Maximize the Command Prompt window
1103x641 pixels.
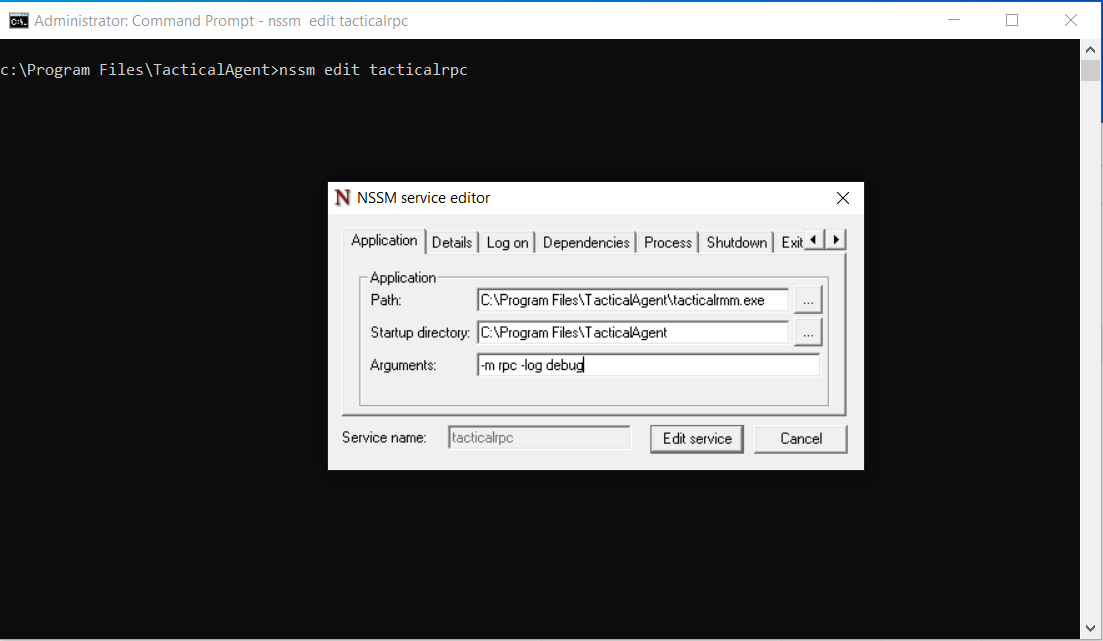1012,20
